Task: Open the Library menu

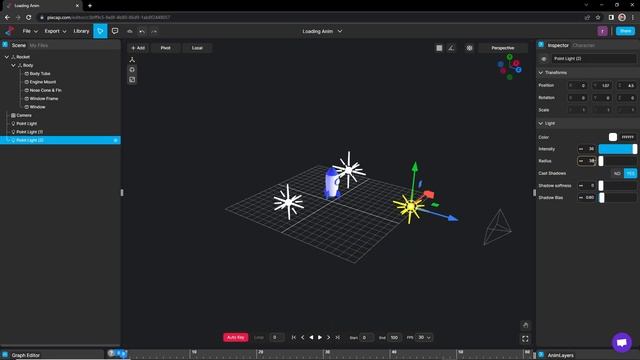Action: 81,31
